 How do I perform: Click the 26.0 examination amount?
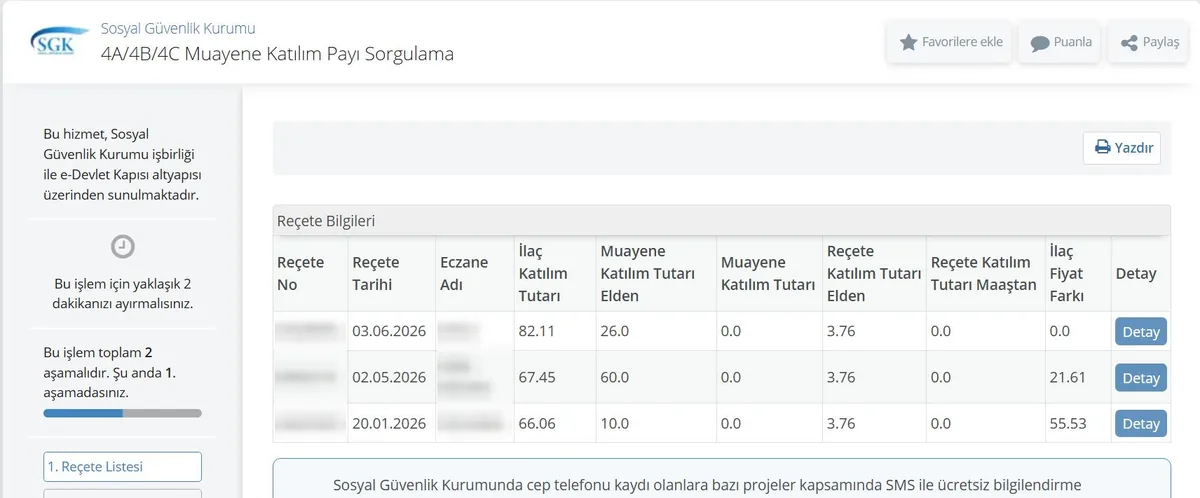614,331
